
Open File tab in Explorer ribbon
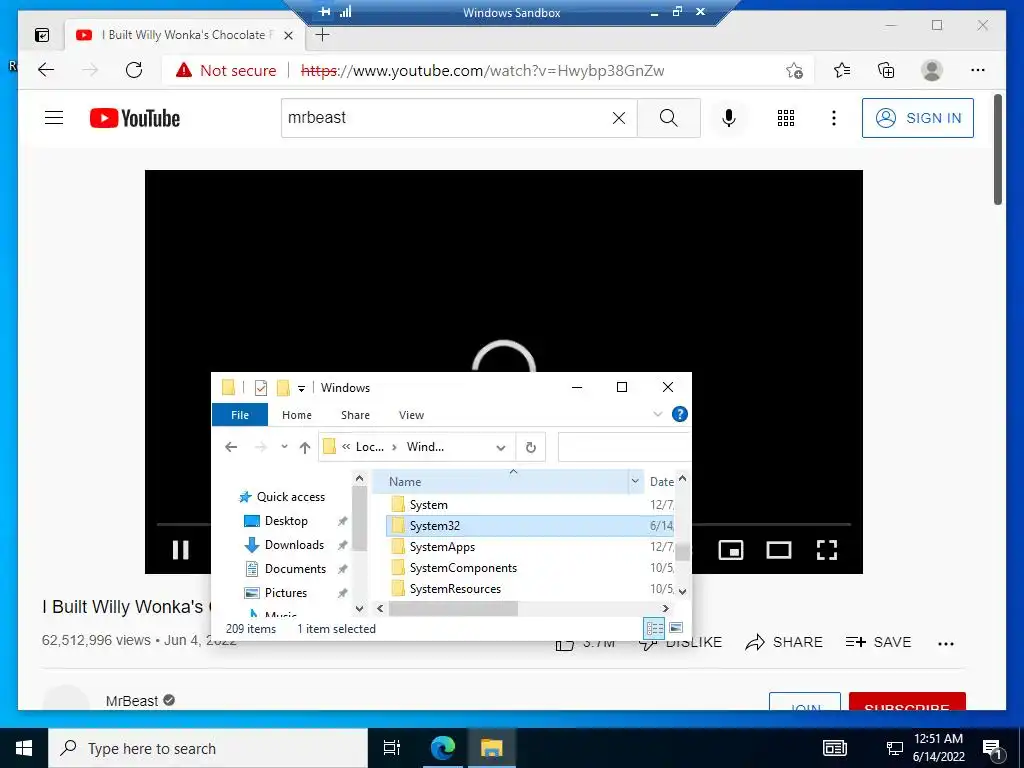pyautogui.click(x=240, y=415)
